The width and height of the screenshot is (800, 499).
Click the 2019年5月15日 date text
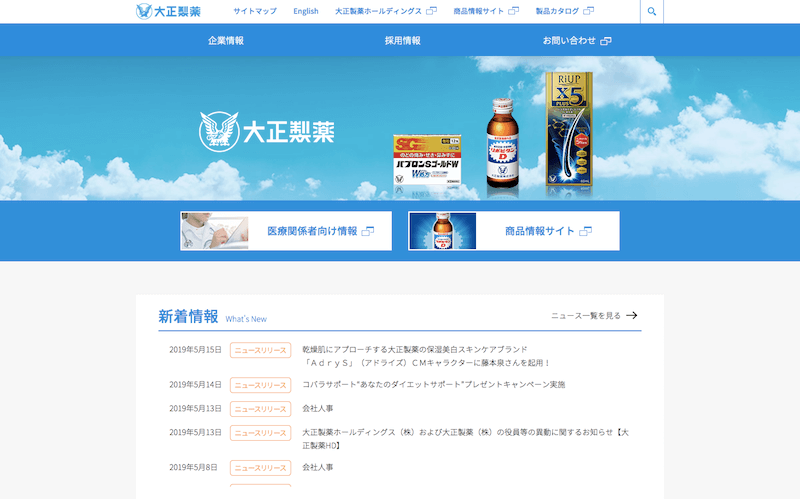(195, 350)
